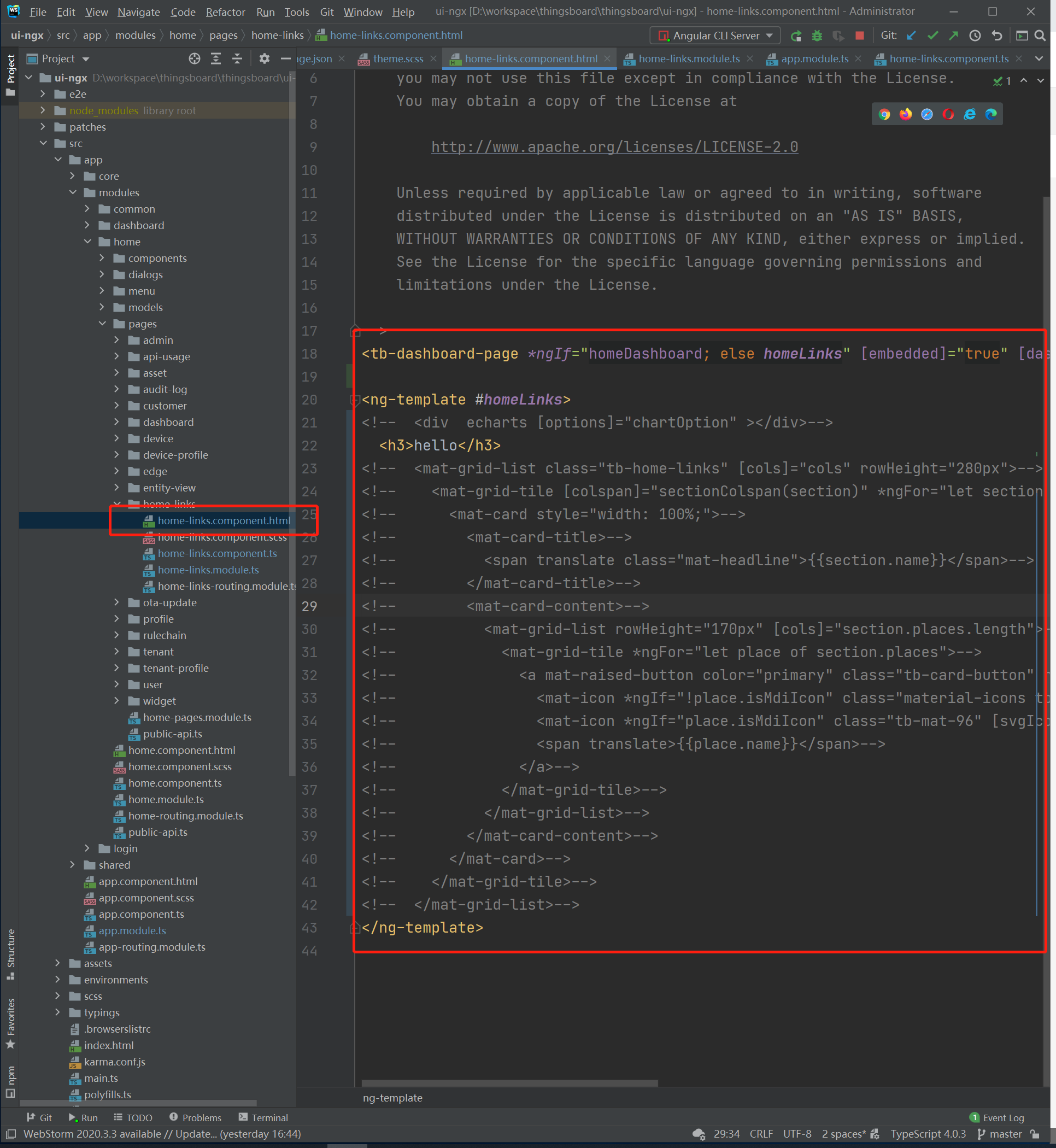Collapse all tree nodes icon in Project panel
Screen dimensions: 1056x1148
pos(237,59)
